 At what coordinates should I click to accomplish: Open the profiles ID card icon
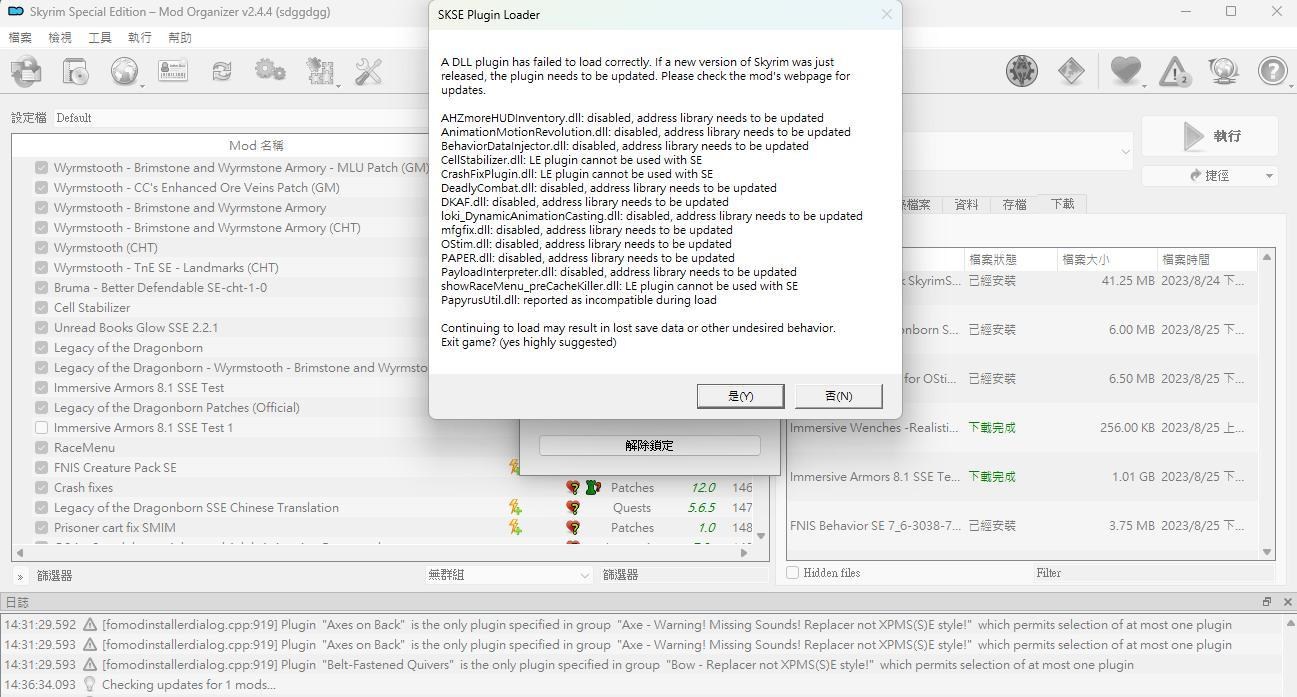click(173, 71)
